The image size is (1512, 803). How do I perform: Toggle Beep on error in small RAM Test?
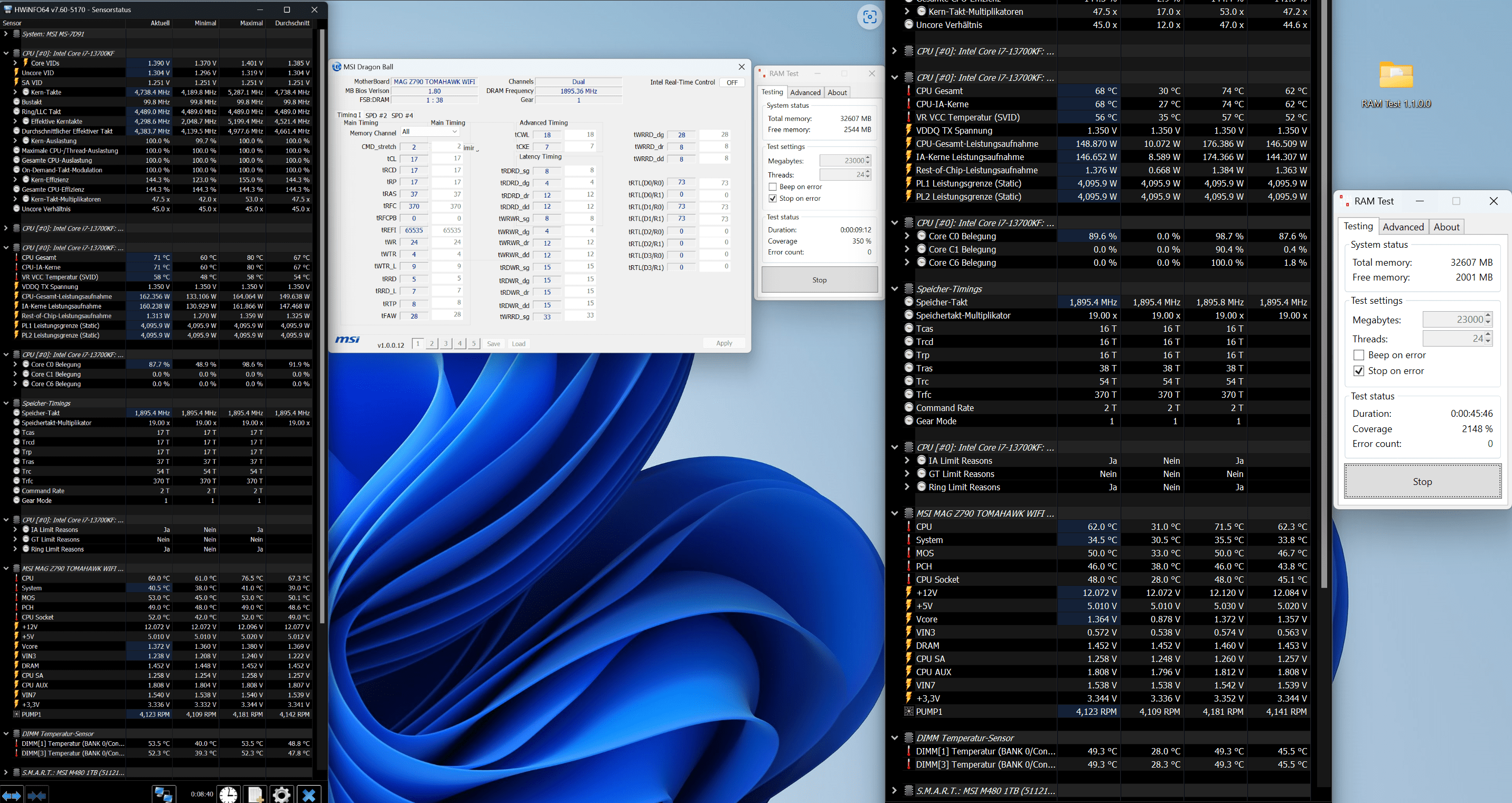point(773,186)
